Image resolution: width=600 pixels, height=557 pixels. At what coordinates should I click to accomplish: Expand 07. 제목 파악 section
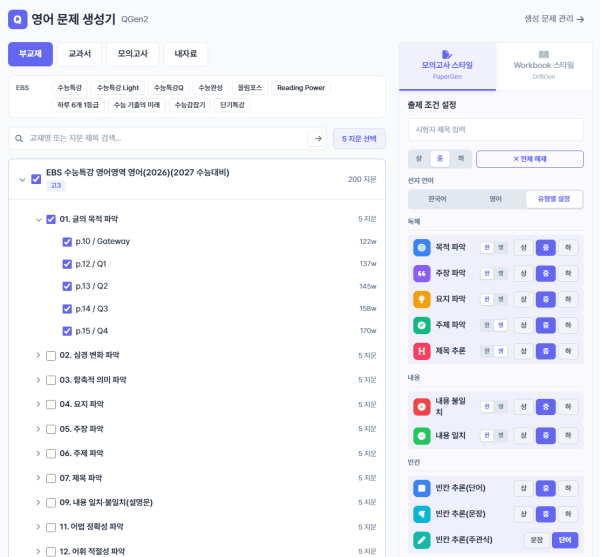[x=38, y=478]
